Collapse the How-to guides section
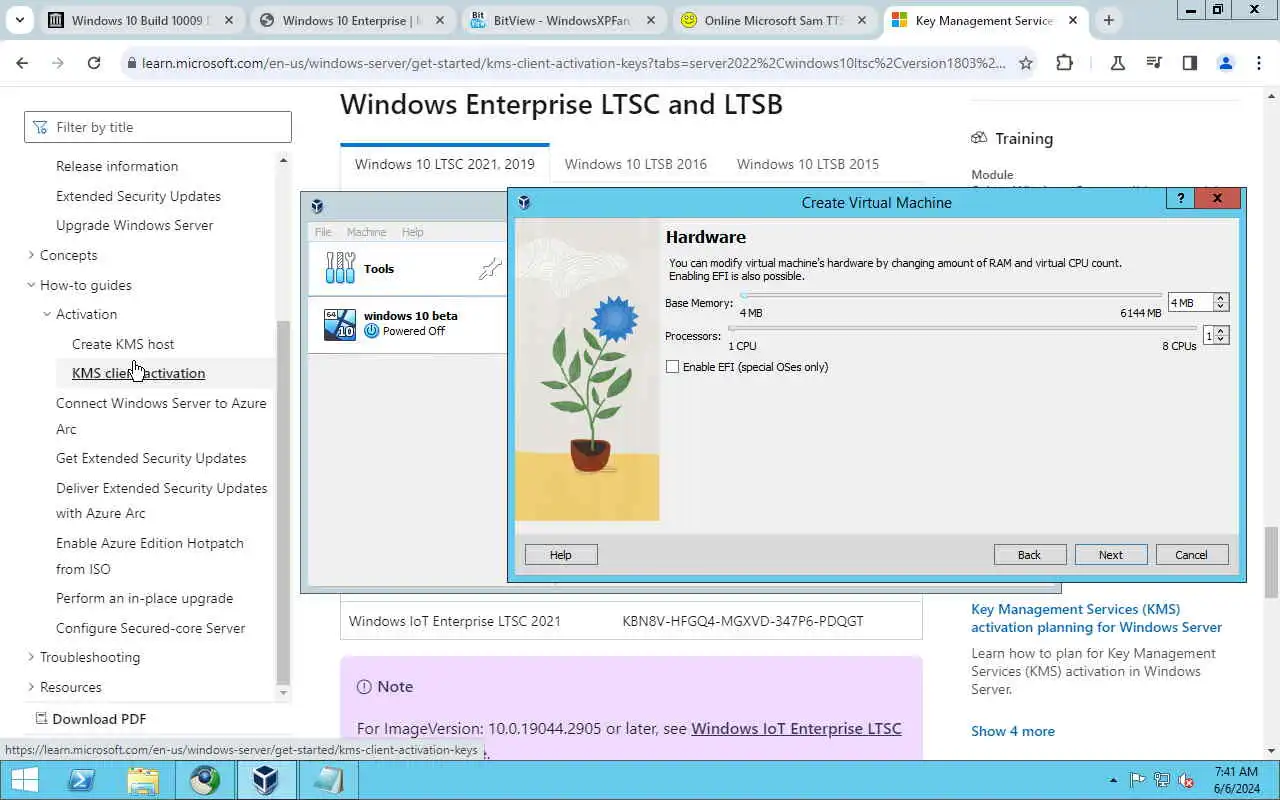Viewport: 1280px width, 800px height. point(31,285)
